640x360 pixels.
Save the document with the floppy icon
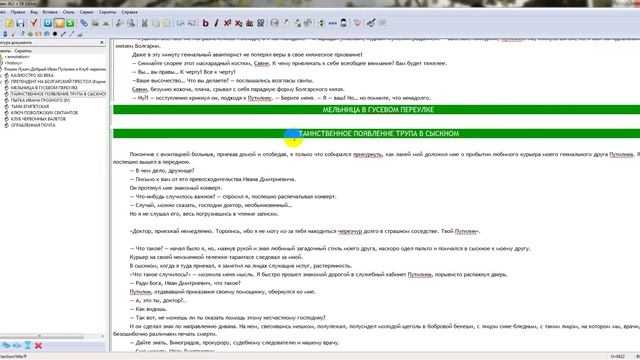pos(20,23)
